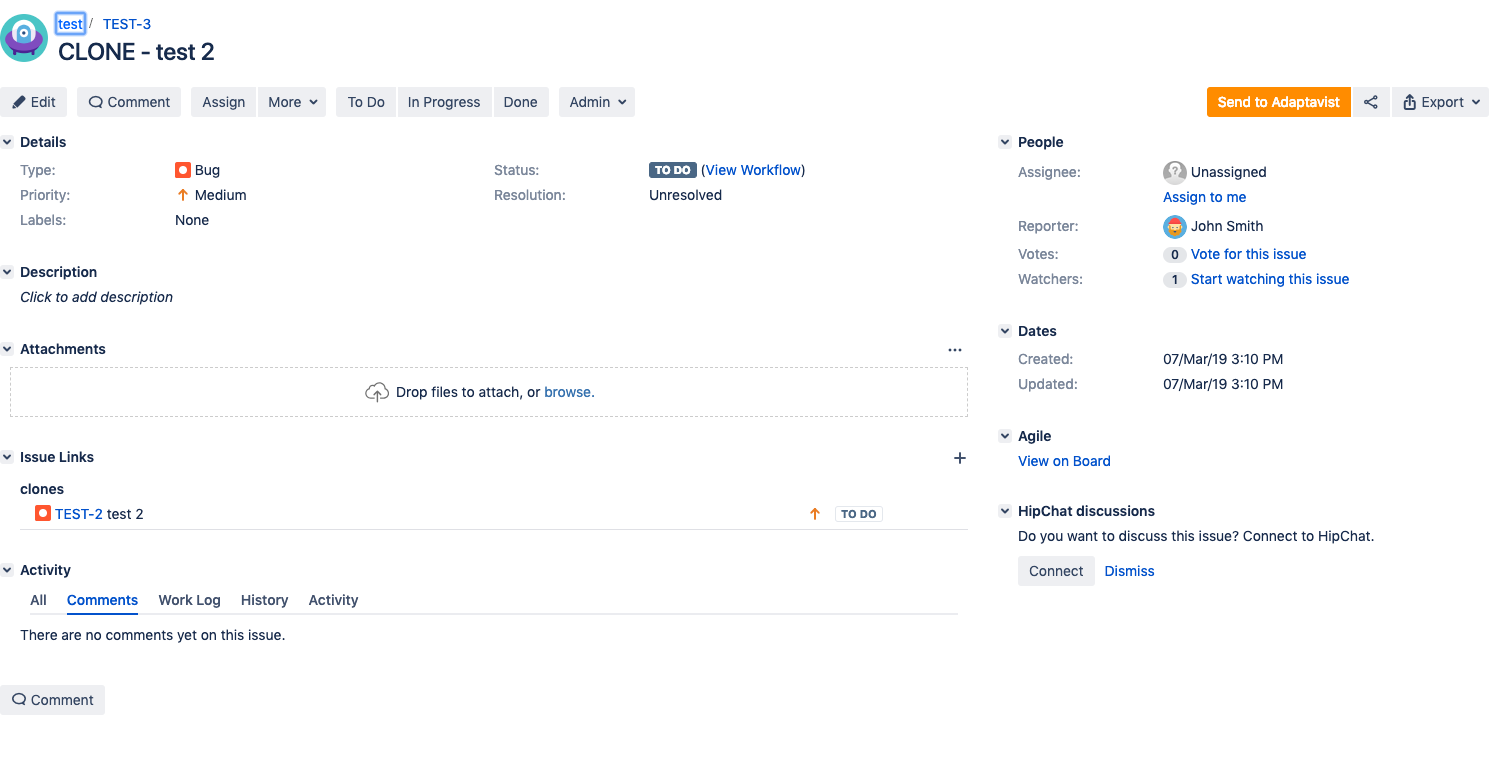Transition issue to To Do
The image size is (1505, 766).
click(366, 102)
